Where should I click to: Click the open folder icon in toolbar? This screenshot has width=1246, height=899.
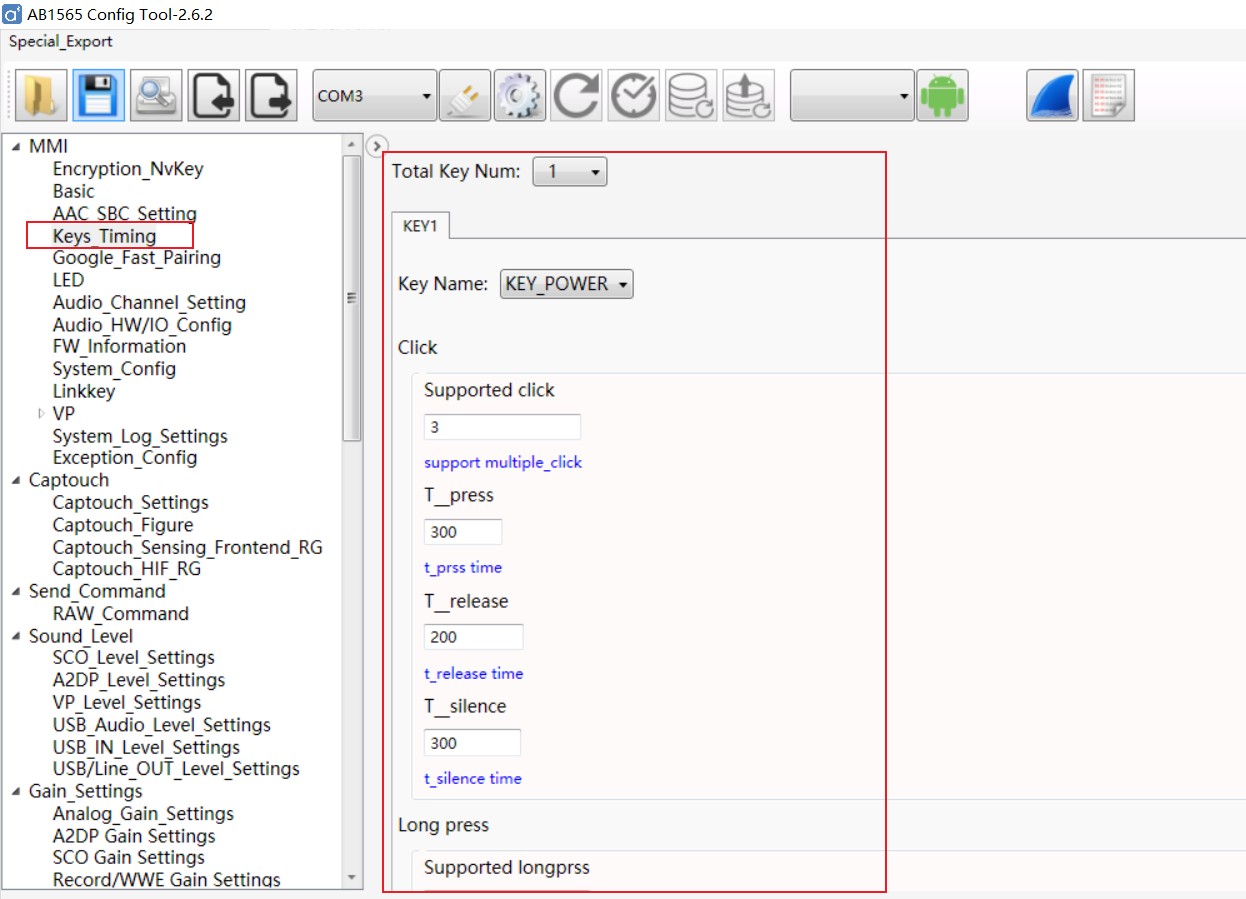pos(41,96)
